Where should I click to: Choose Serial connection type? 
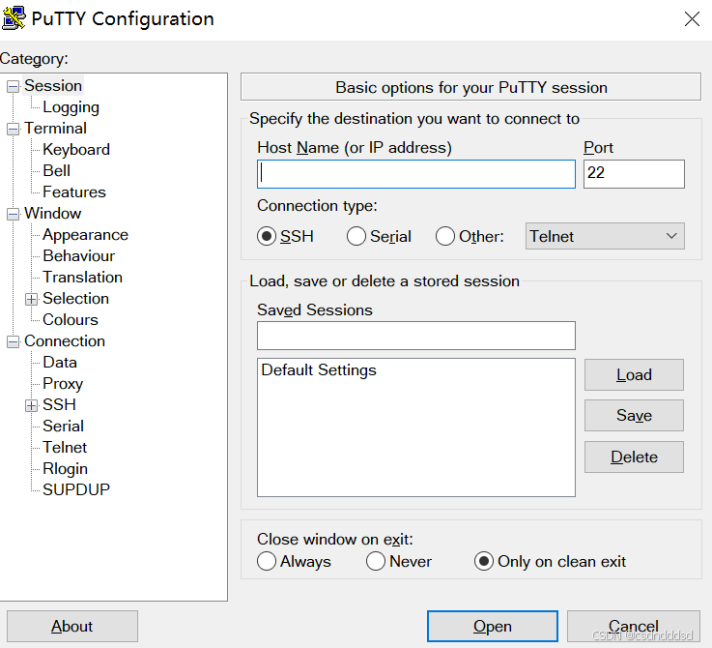tap(356, 237)
